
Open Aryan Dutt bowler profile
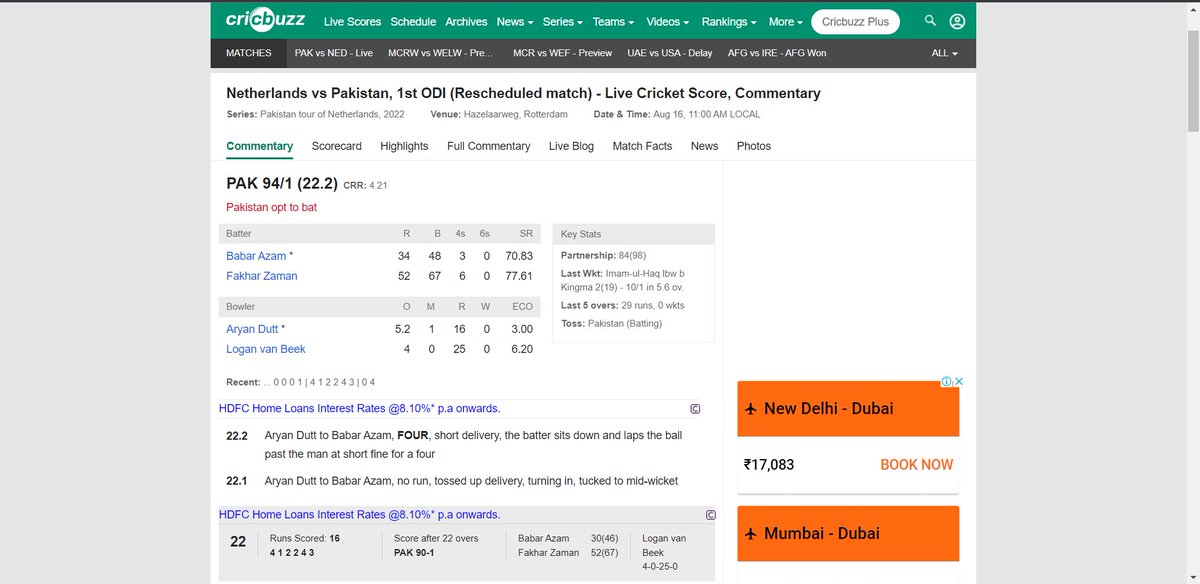[252, 329]
